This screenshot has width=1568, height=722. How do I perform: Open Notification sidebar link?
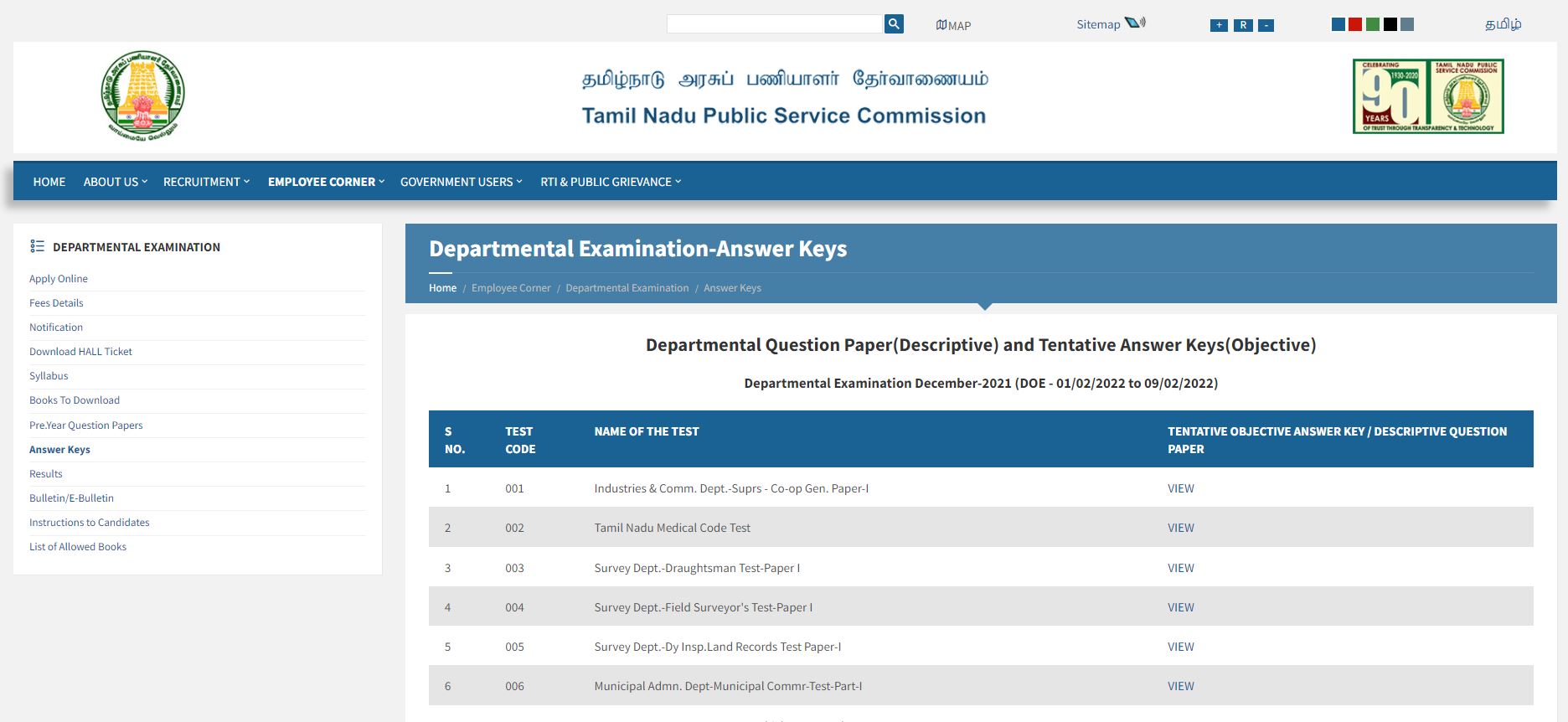[56, 327]
